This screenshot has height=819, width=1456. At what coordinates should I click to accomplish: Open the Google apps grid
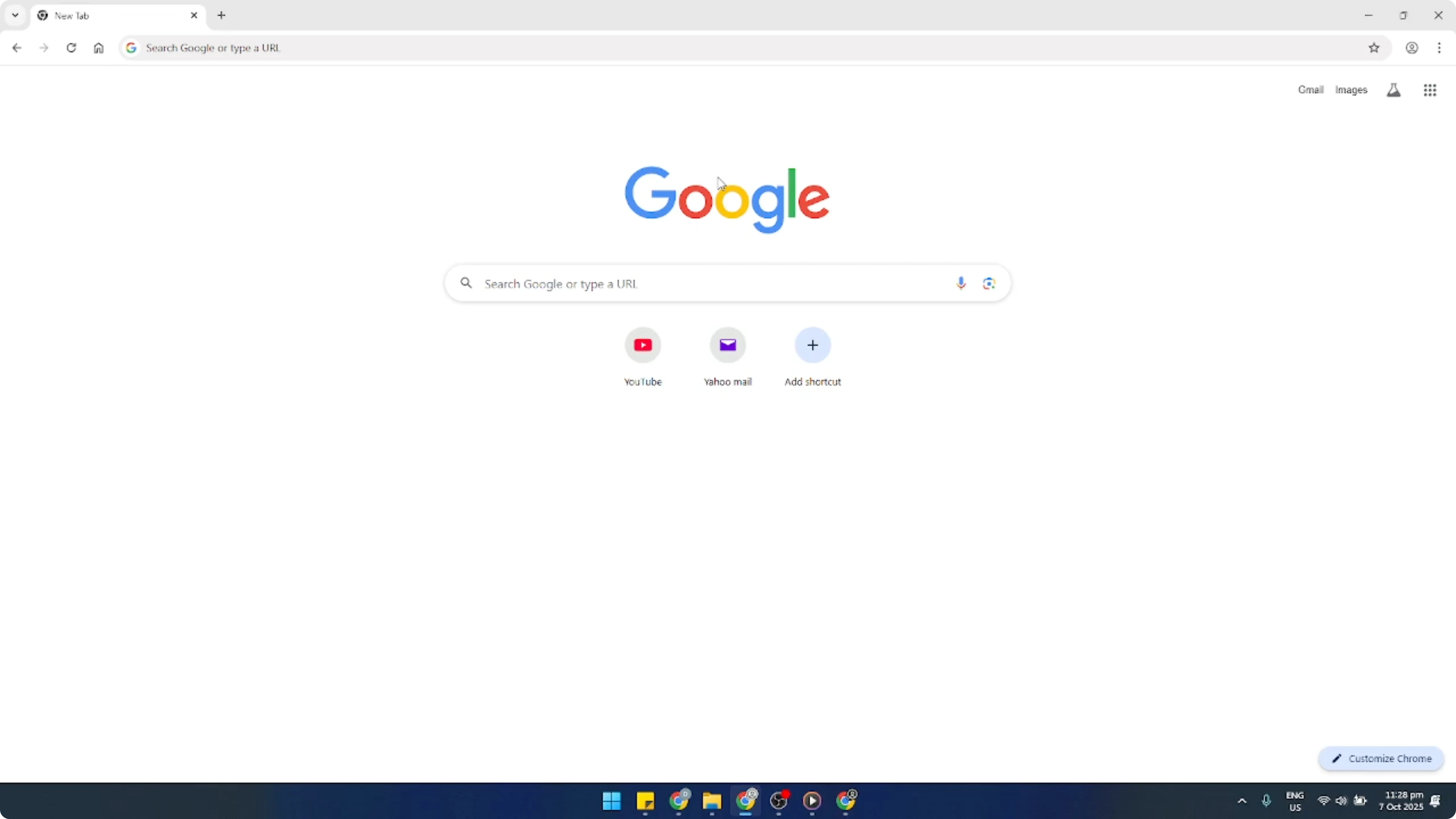1429,90
